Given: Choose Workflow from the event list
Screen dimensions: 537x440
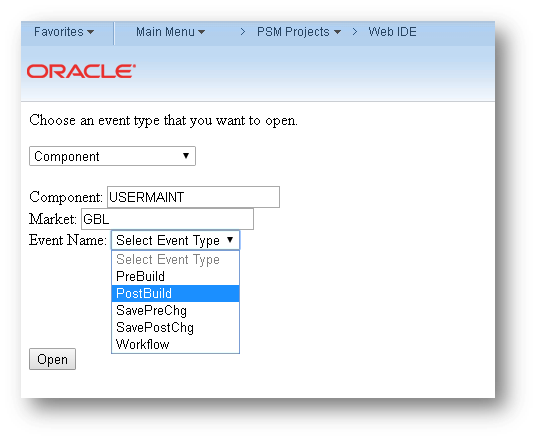Looking at the screenshot, I should [x=175, y=344].
